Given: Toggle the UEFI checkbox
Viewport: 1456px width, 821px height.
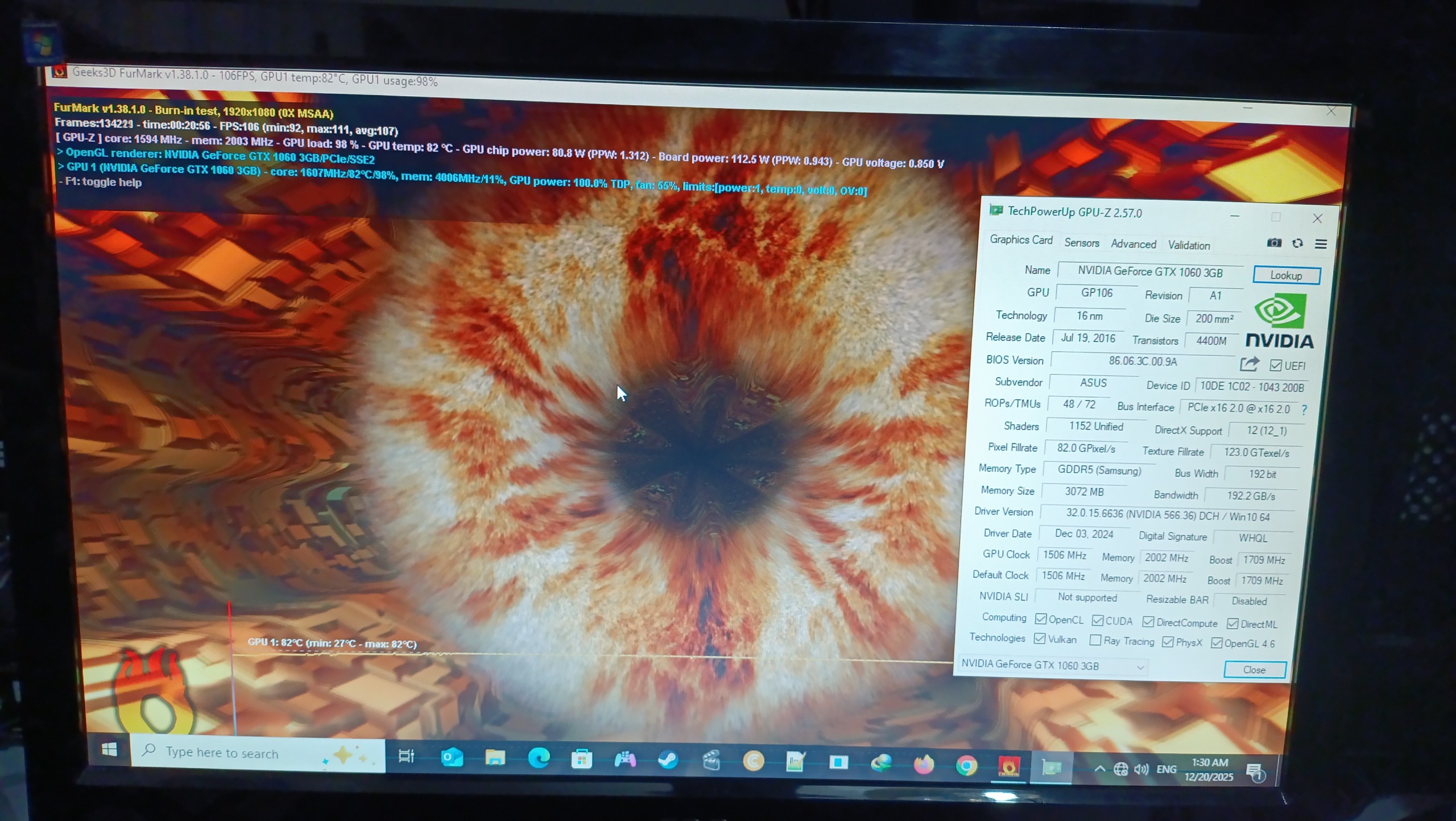Looking at the screenshot, I should [1276, 366].
